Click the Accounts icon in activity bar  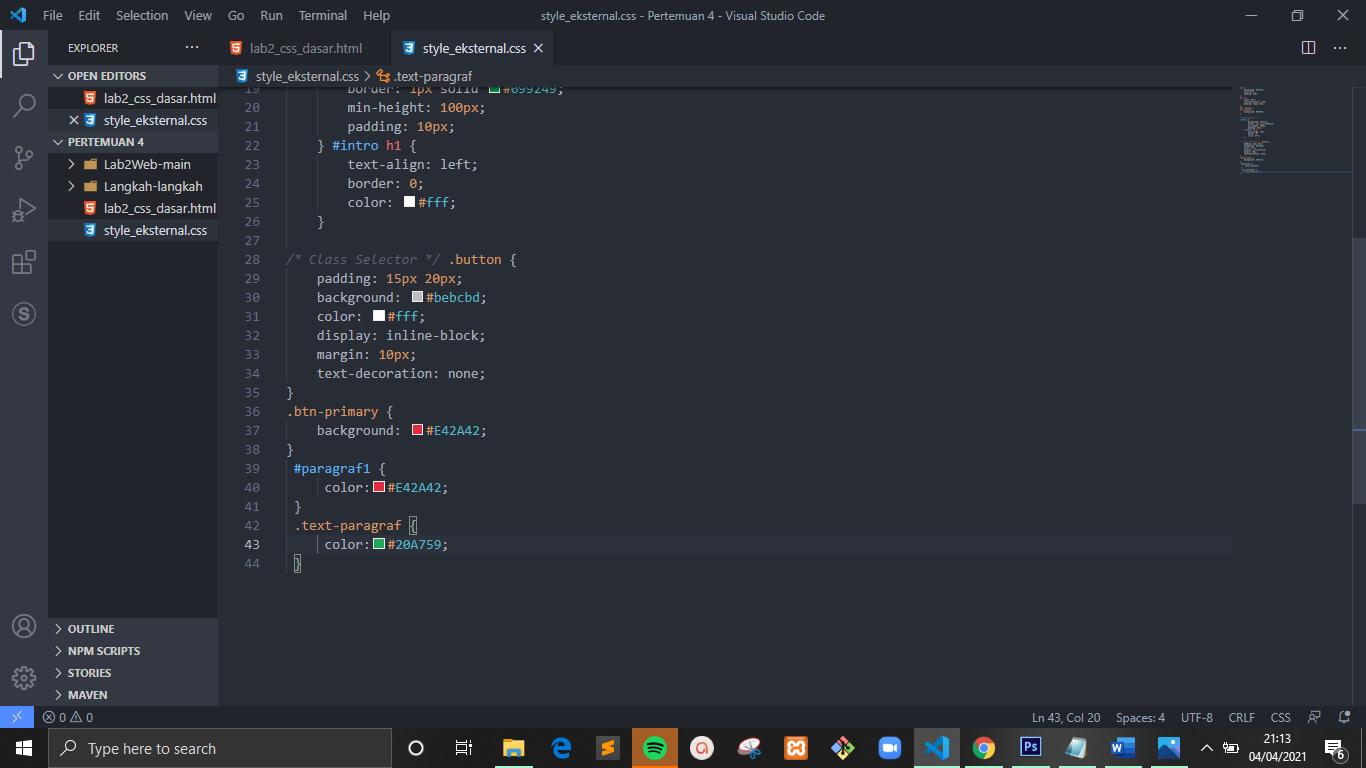23,628
